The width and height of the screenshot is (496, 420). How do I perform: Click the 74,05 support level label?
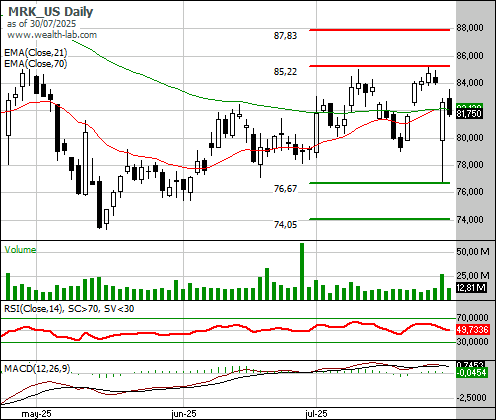coord(285,225)
